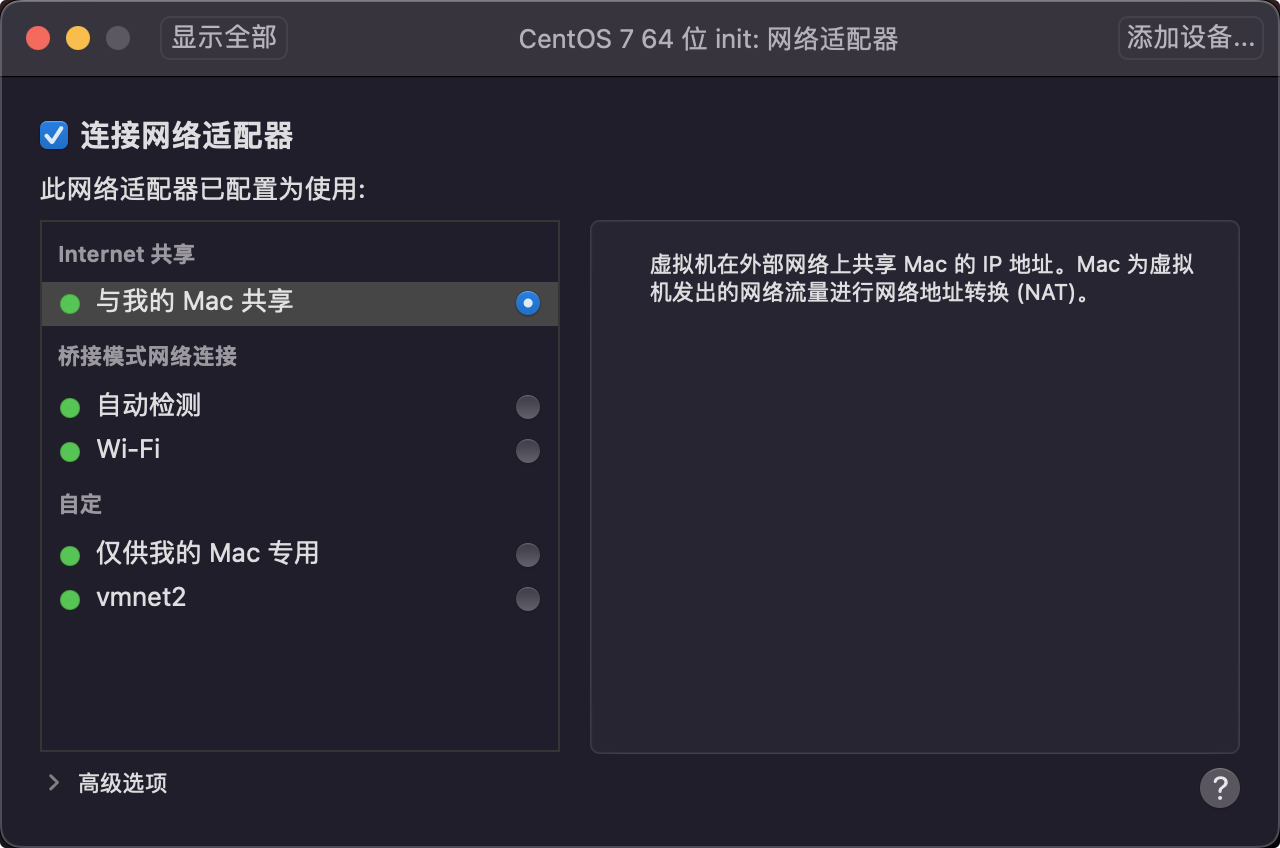Click the yellow minimize window button
Image resolution: width=1280 pixels, height=848 pixels.
tap(78, 39)
